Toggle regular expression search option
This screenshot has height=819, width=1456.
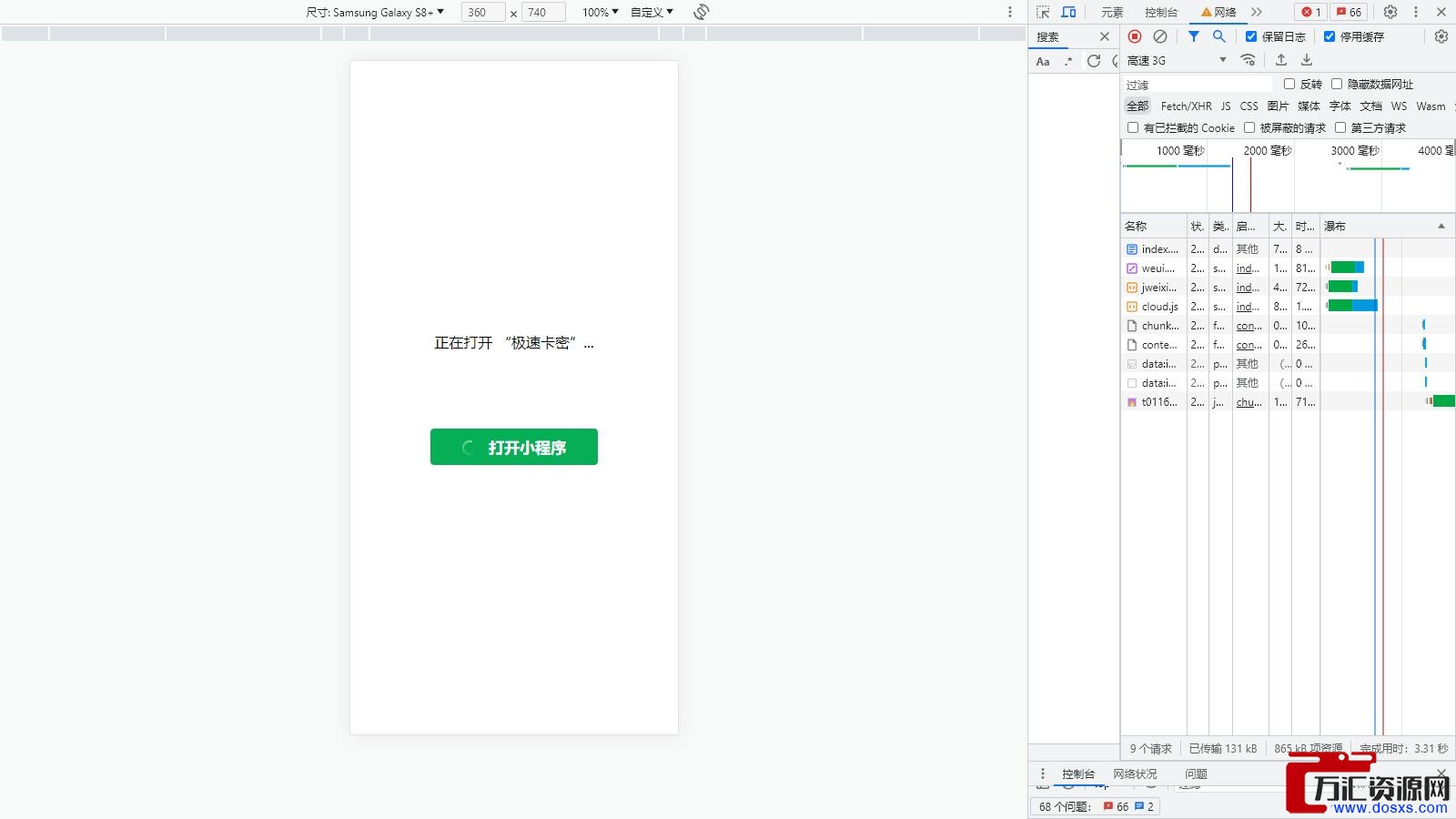[1068, 61]
